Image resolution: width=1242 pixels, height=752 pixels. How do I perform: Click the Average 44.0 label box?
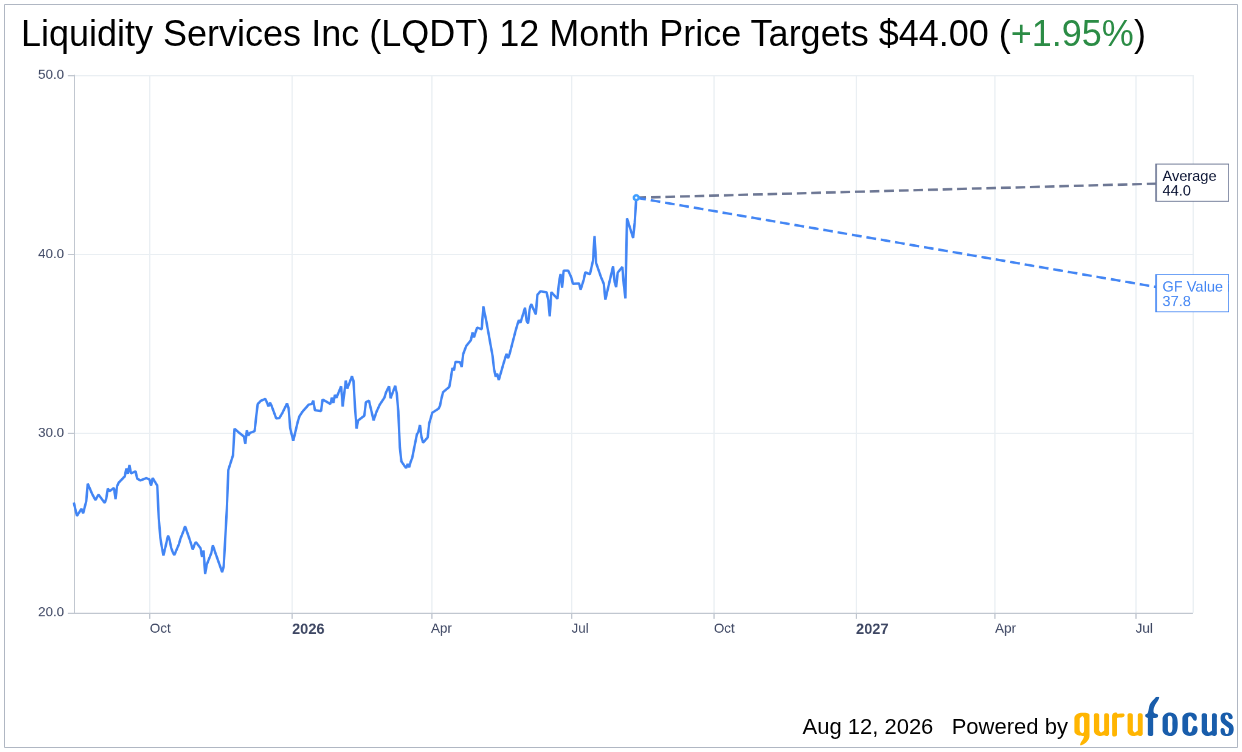pos(1192,183)
